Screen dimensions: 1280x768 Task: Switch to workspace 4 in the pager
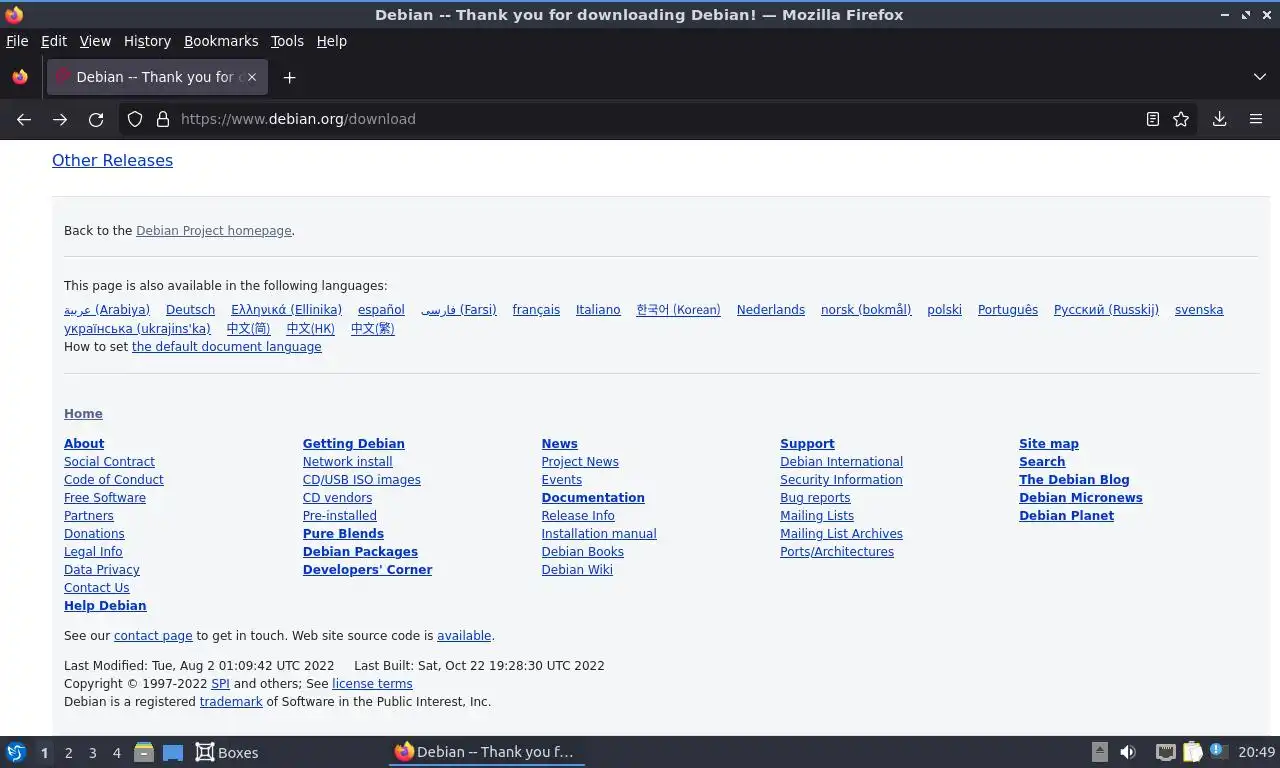click(x=116, y=752)
